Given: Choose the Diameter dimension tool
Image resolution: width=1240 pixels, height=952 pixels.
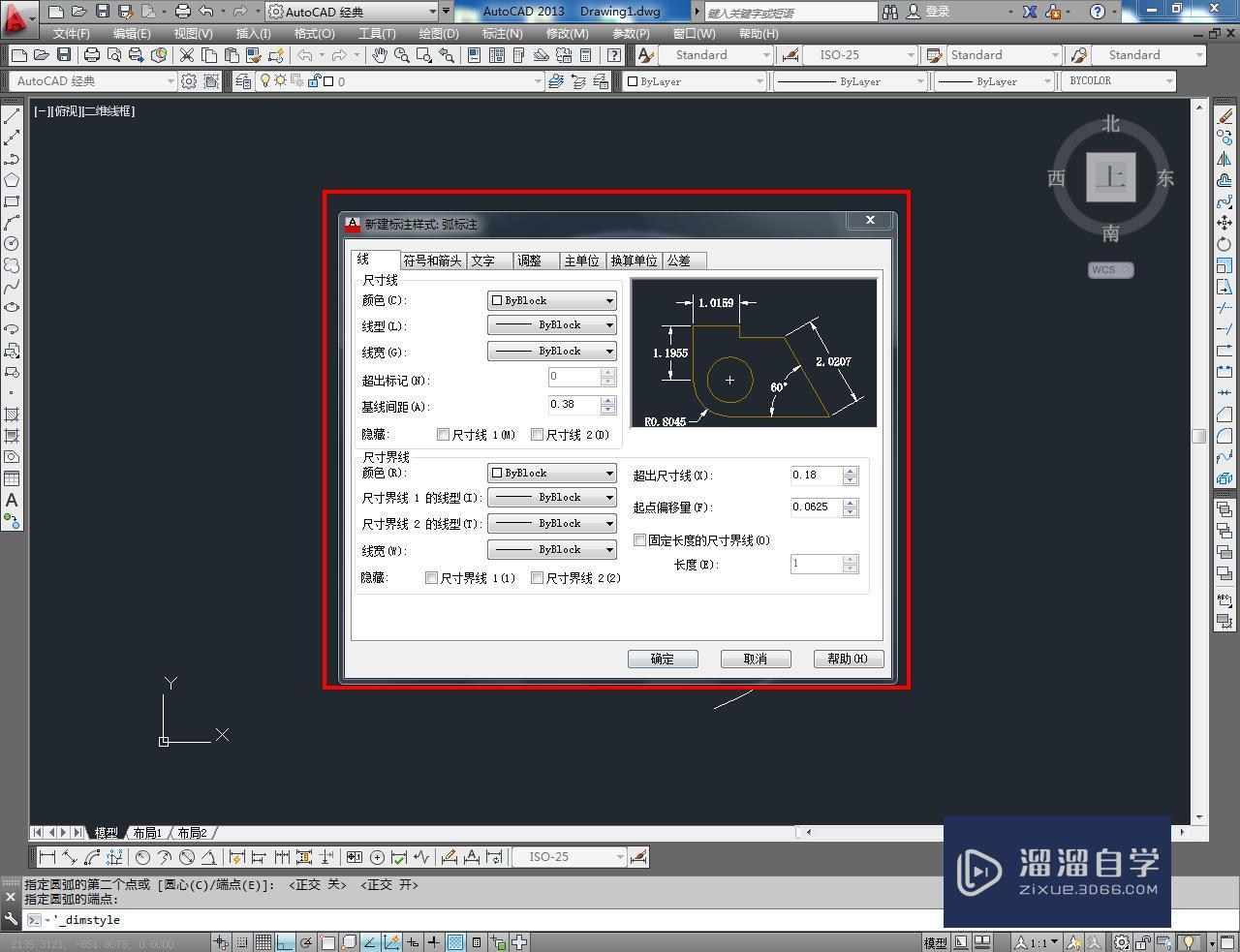Looking at the screenshot, I should [x=187, y=857].
